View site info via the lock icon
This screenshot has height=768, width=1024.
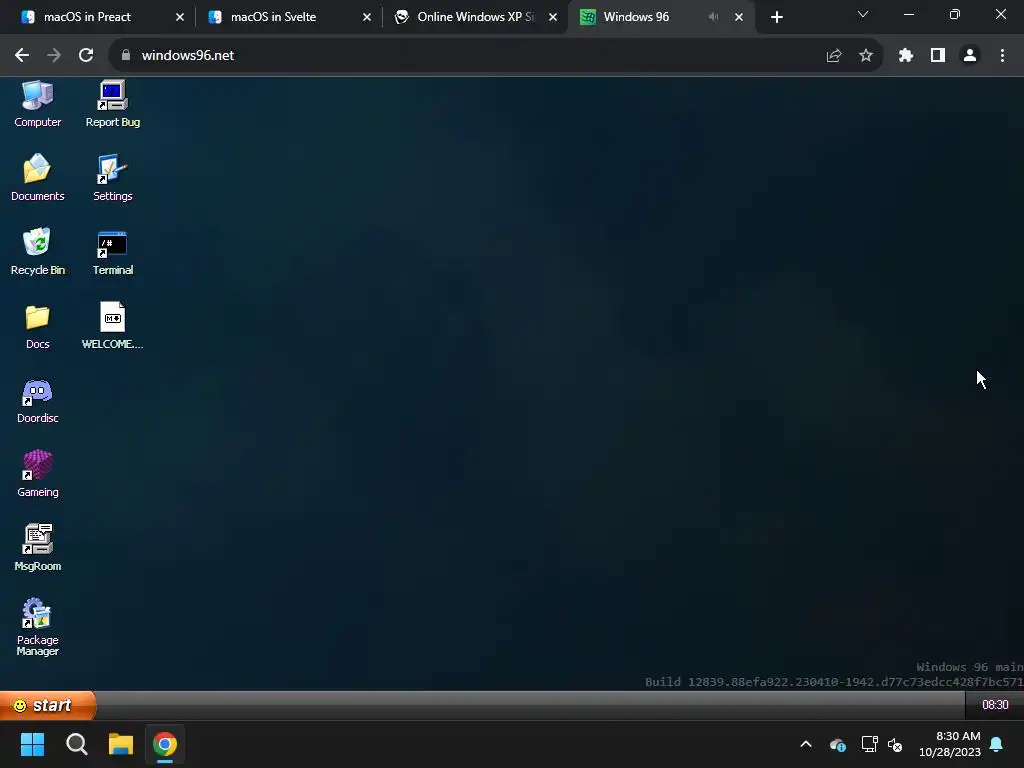pos(125,56)
